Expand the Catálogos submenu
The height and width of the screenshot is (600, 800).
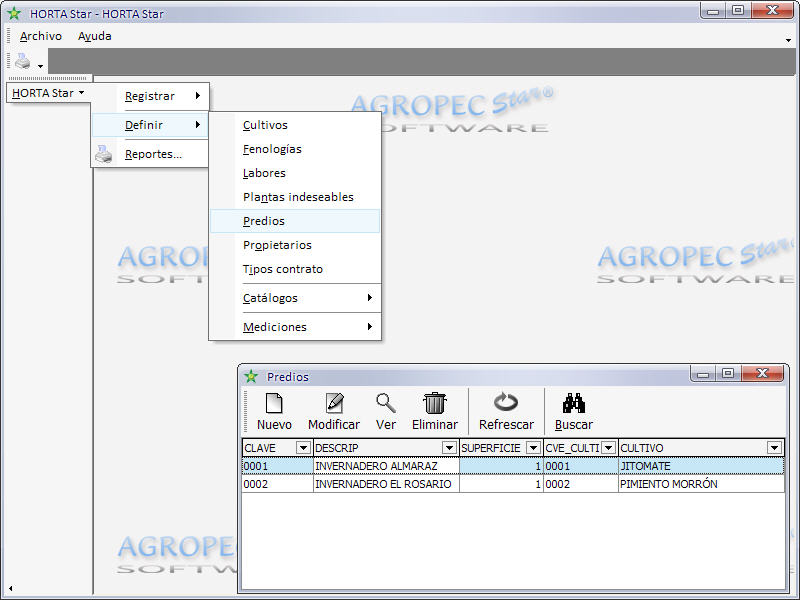pyautogui.click(x=295, y=298)
